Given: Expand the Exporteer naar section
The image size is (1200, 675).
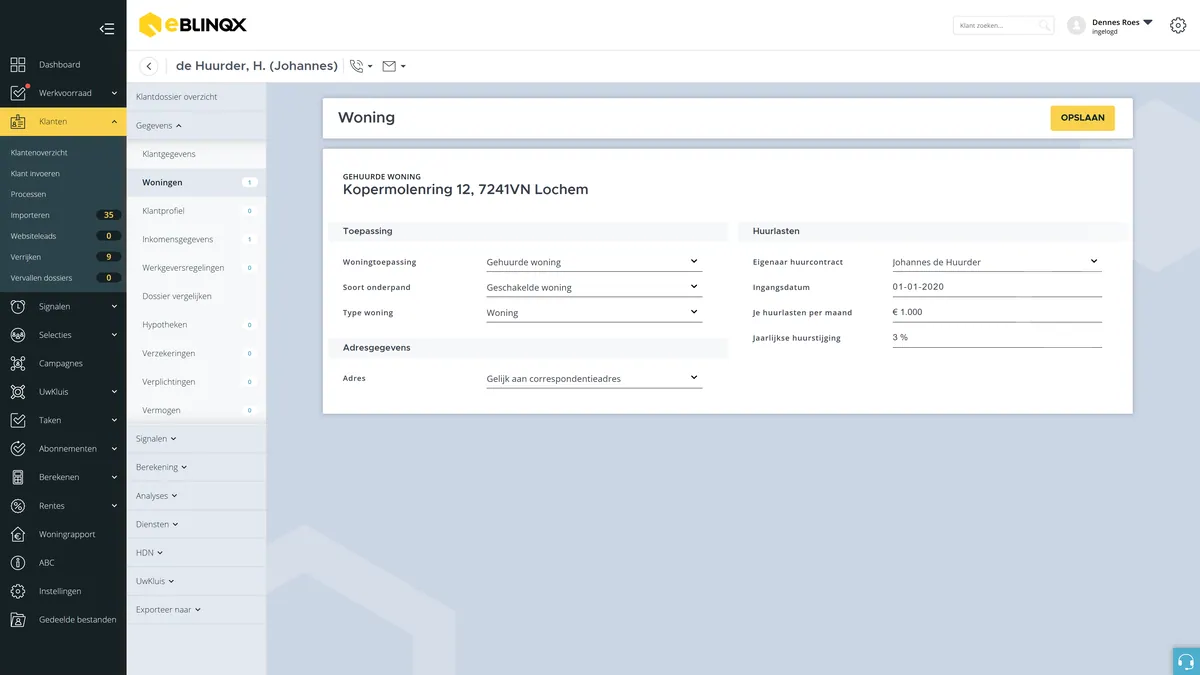Looking at the screenshot, I should tap(169, 609).
